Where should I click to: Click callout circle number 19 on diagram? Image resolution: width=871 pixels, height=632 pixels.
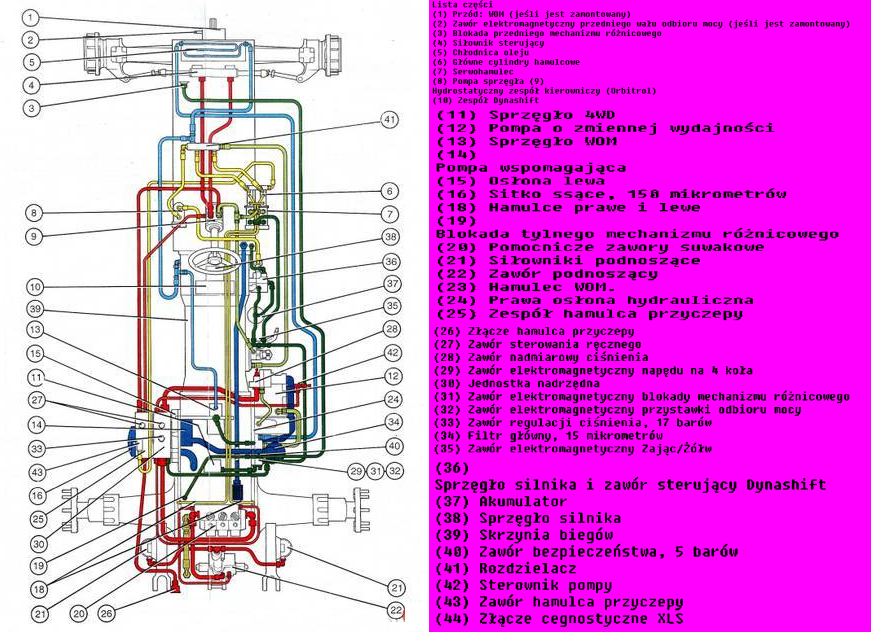click(x=38, y=566)
